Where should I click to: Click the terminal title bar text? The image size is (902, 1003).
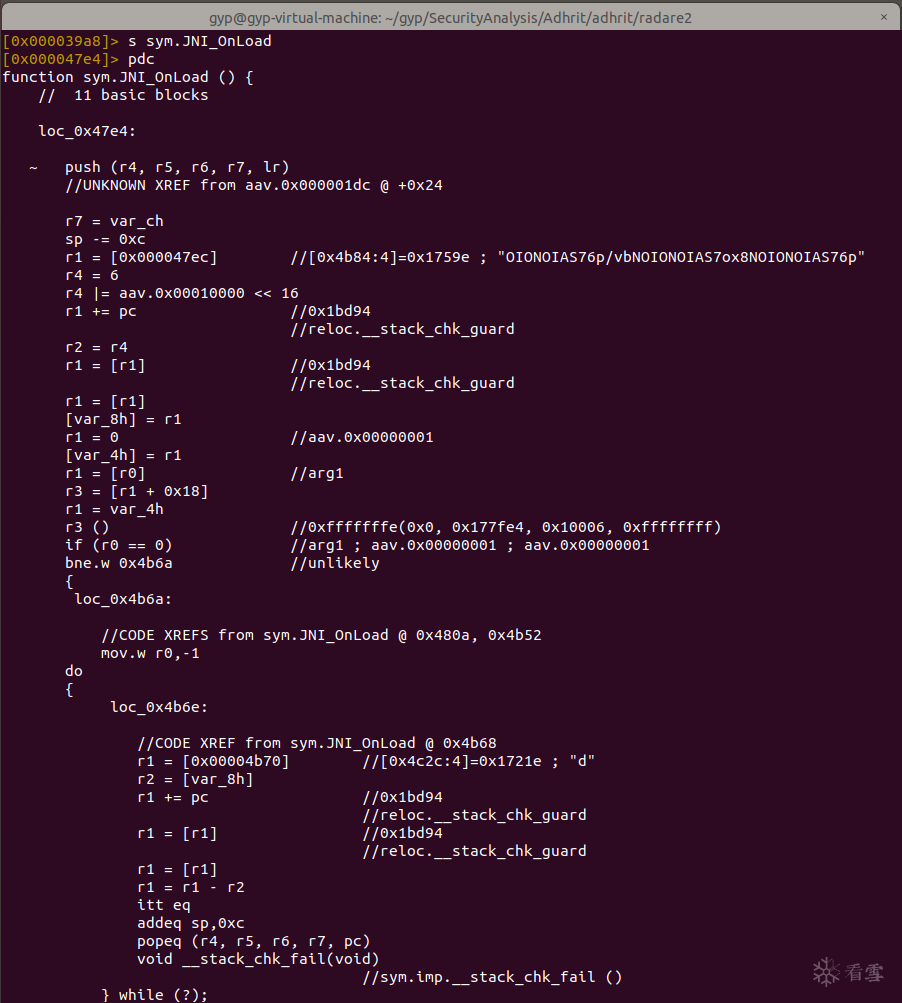(450, 17)
